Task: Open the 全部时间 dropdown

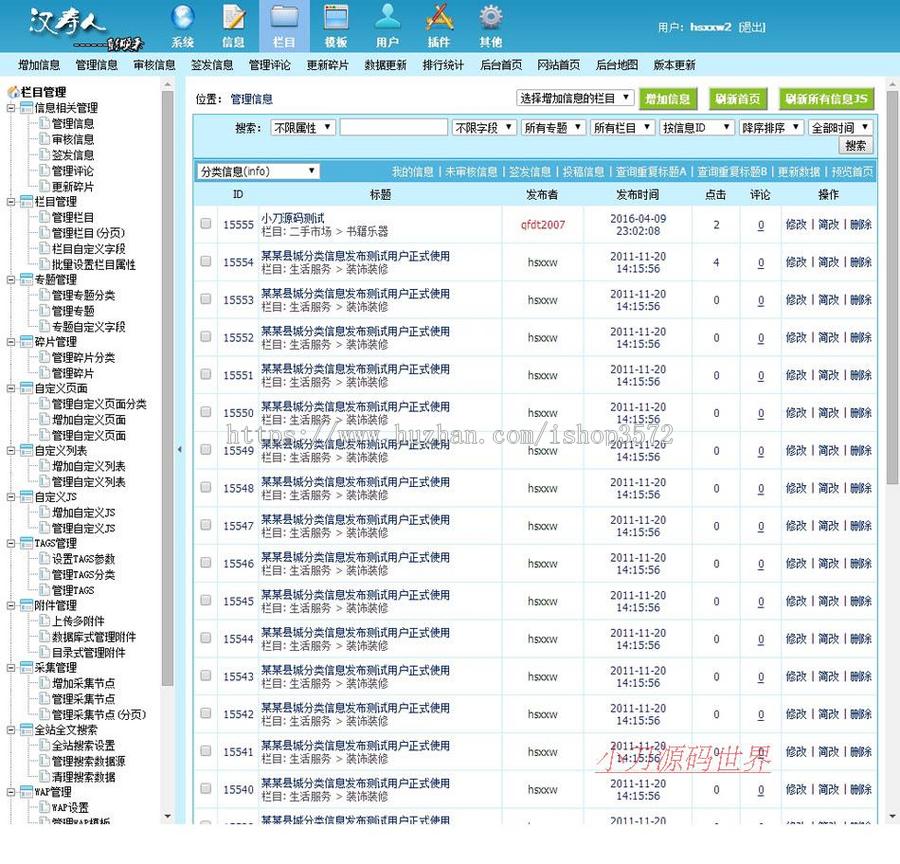Action: [x=840, y=127]
